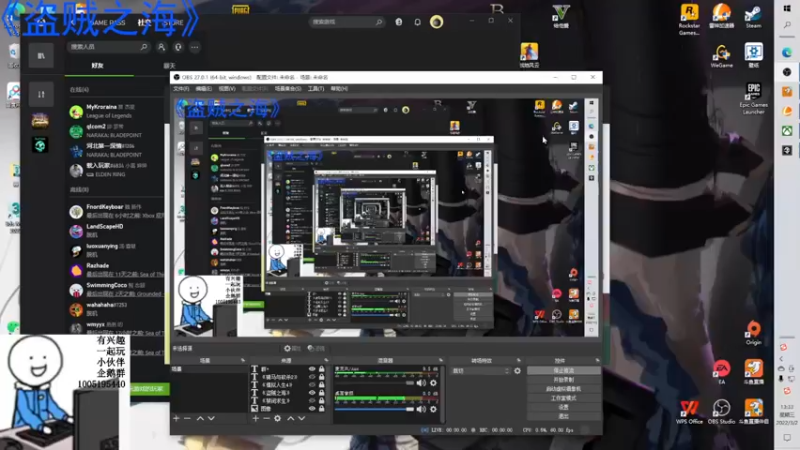Open settings gear for 麦克风/Aux audio
The height and width of the screenshot is (450, 800).
[433, 383]
